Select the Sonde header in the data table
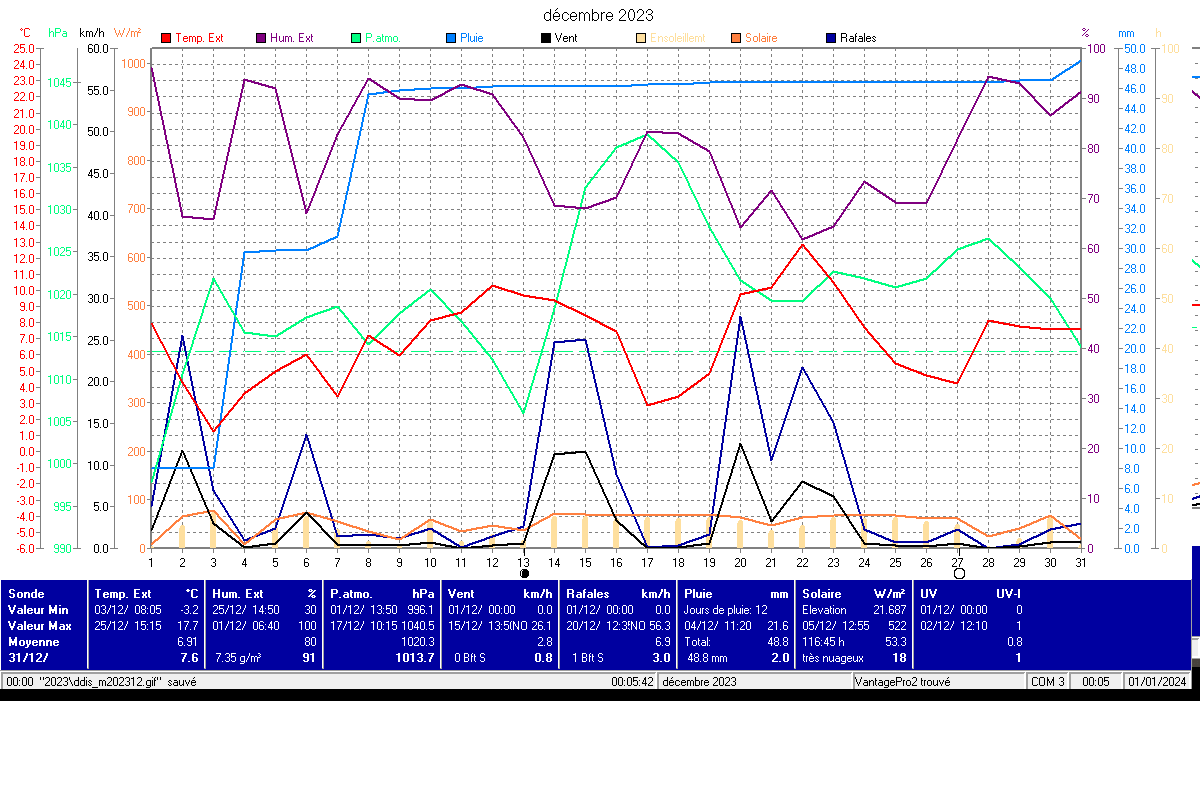1200x787 pixels. coord(25,593)
